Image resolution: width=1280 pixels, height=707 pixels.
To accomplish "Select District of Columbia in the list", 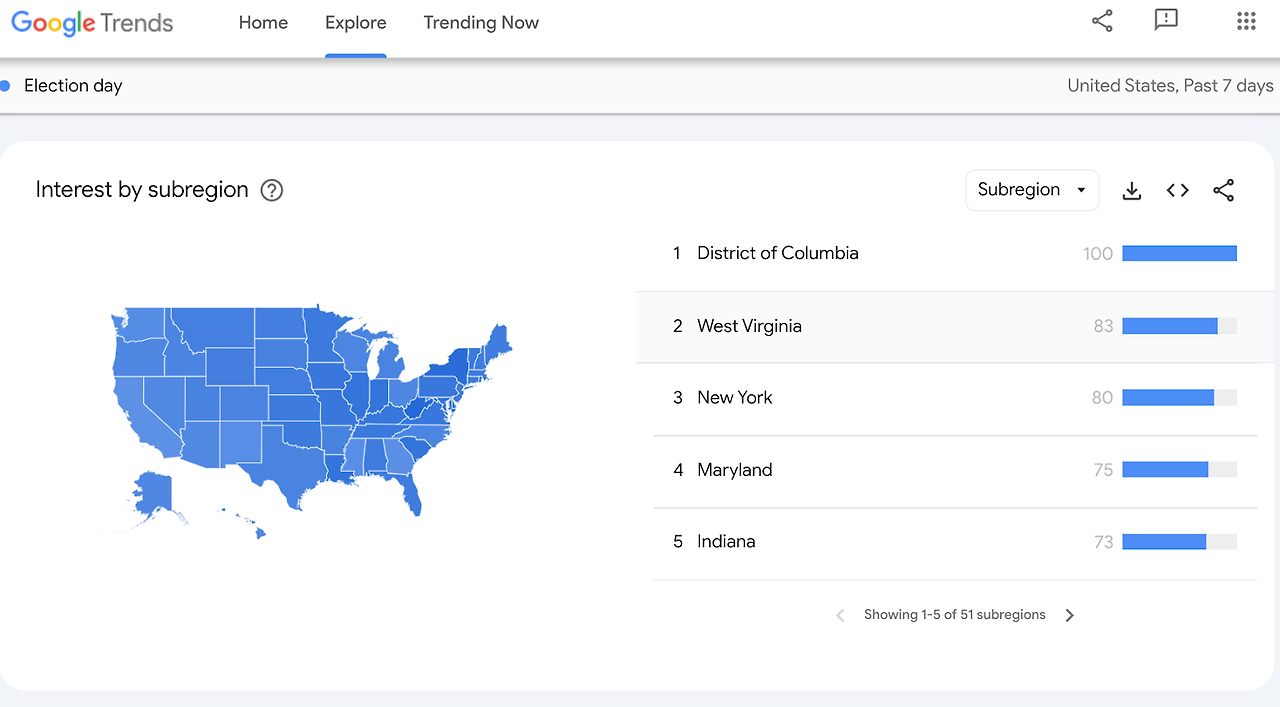I will point(777,253).
